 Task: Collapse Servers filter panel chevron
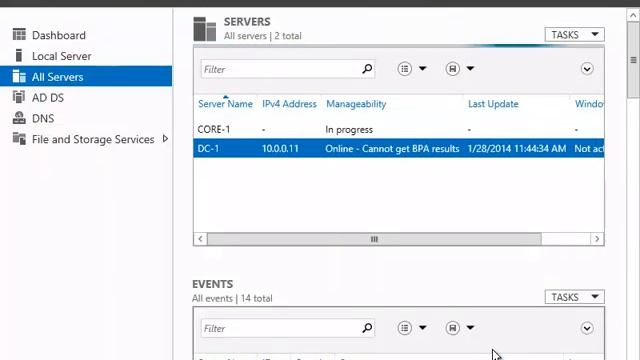[587, 69]
